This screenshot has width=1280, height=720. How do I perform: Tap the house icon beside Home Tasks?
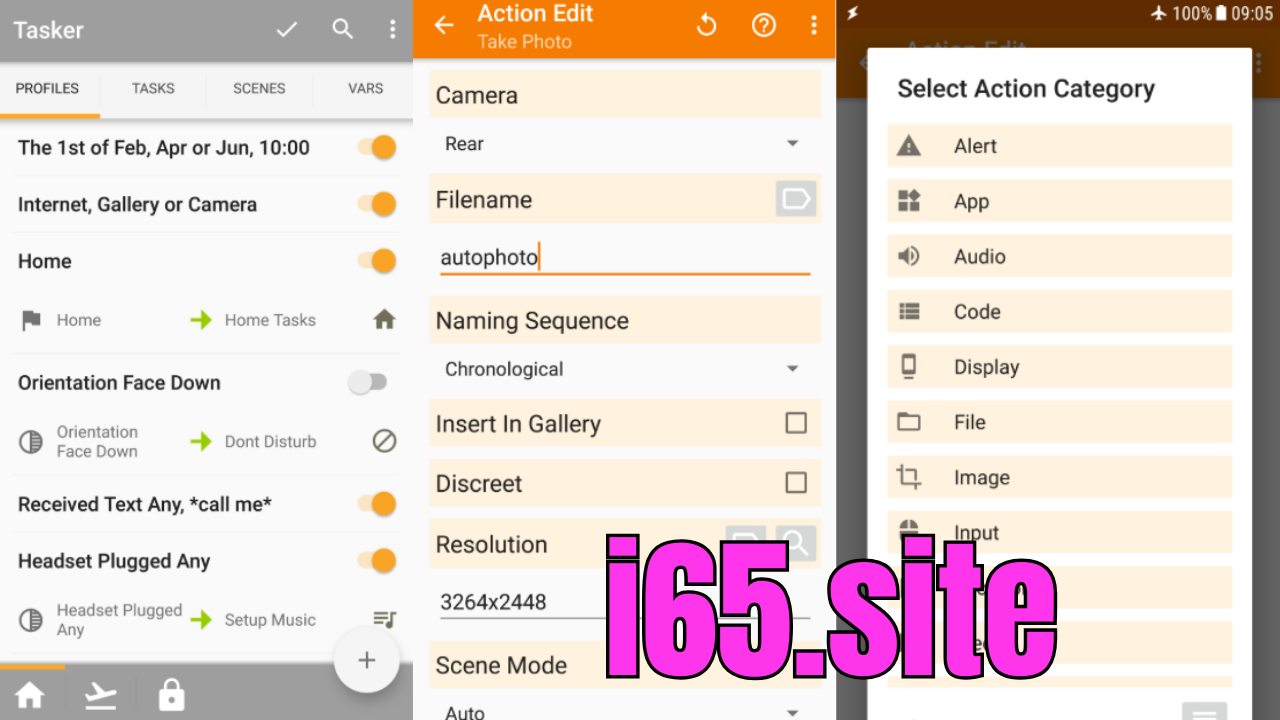[x=384, y=320]
